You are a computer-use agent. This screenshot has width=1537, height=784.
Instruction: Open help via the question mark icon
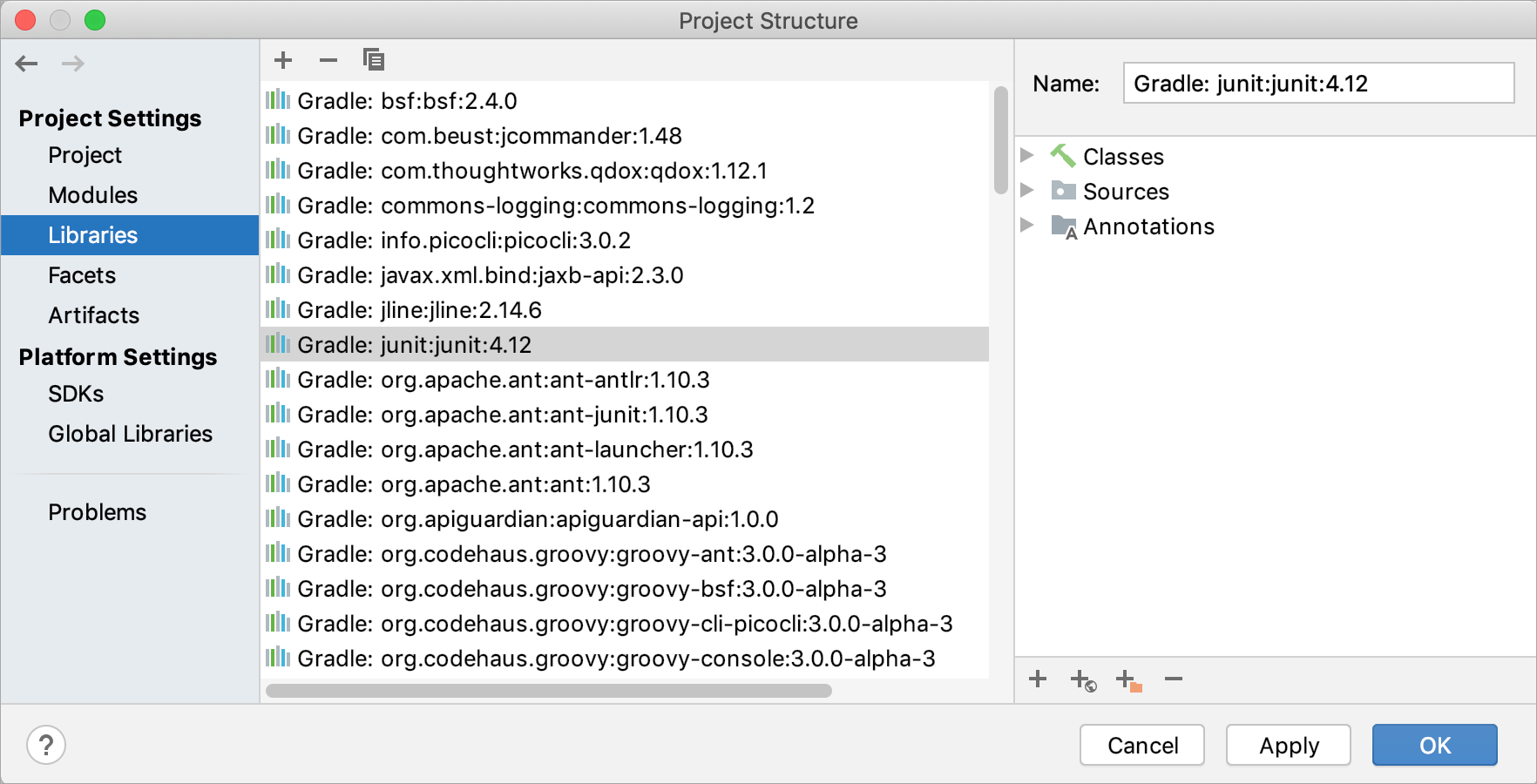46,745
